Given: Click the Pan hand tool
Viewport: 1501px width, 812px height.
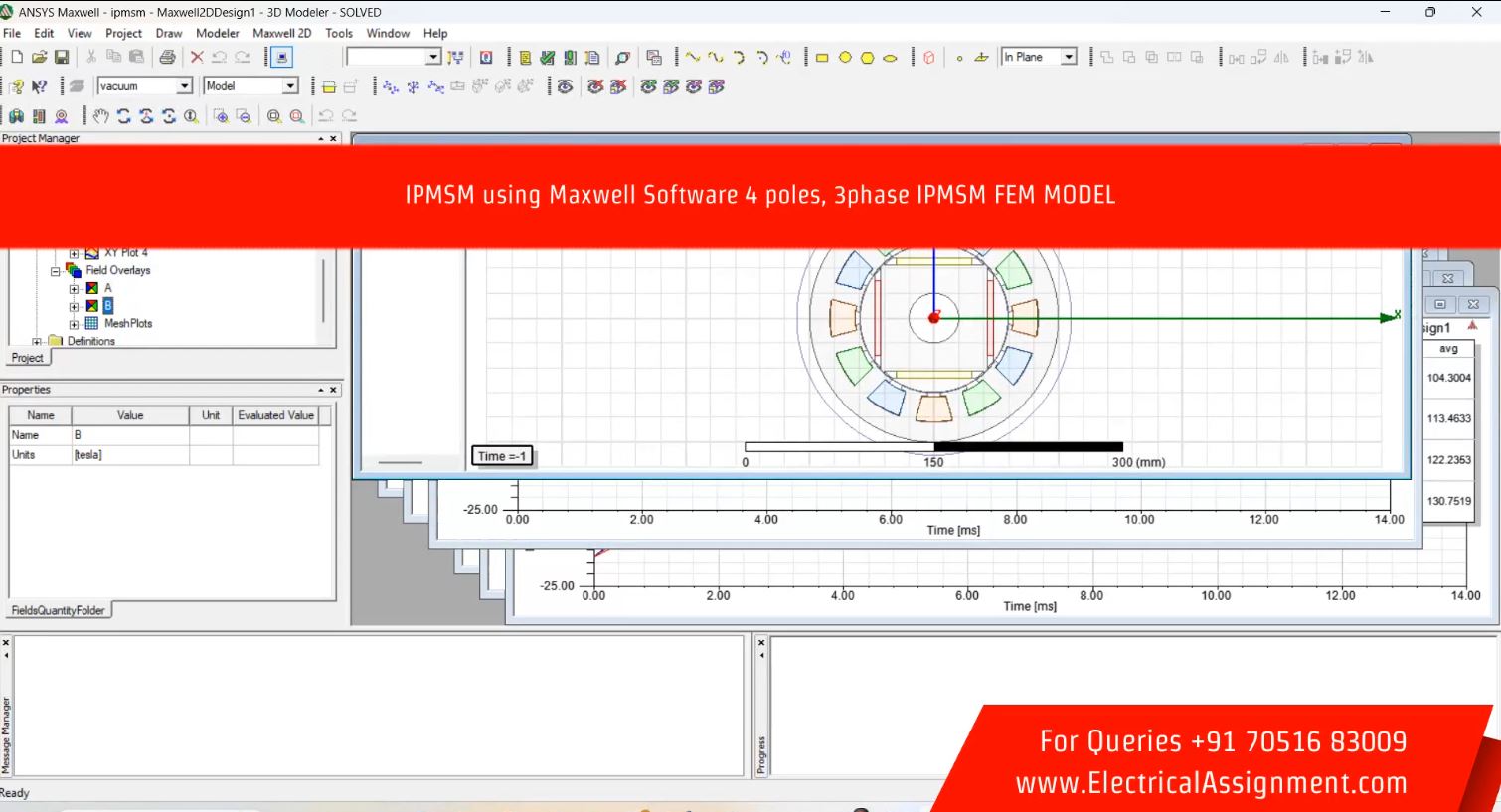Looking at the screenshot, I should coord(100,116).
